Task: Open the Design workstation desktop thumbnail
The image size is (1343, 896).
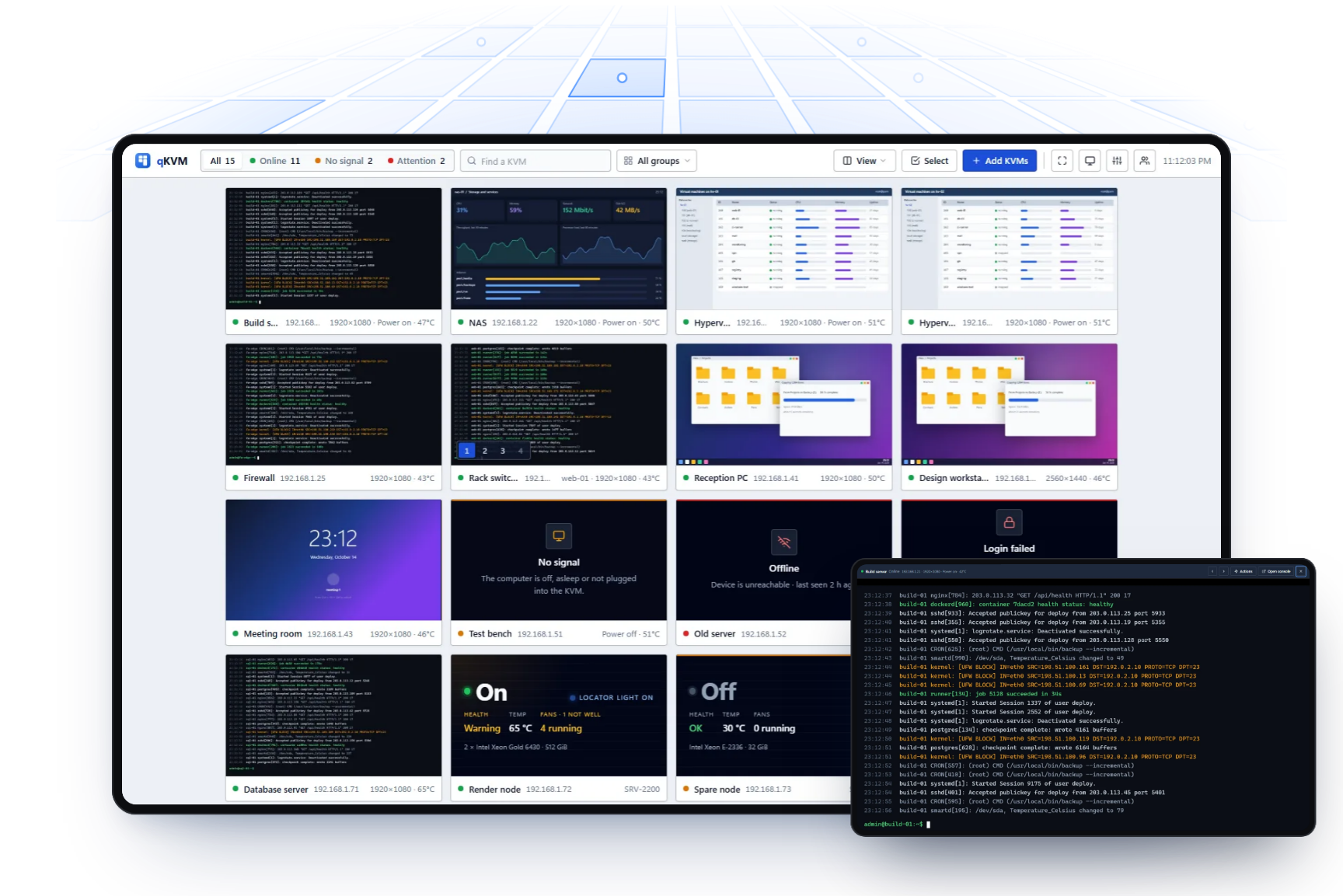Action: click(x=1009, y=404)
